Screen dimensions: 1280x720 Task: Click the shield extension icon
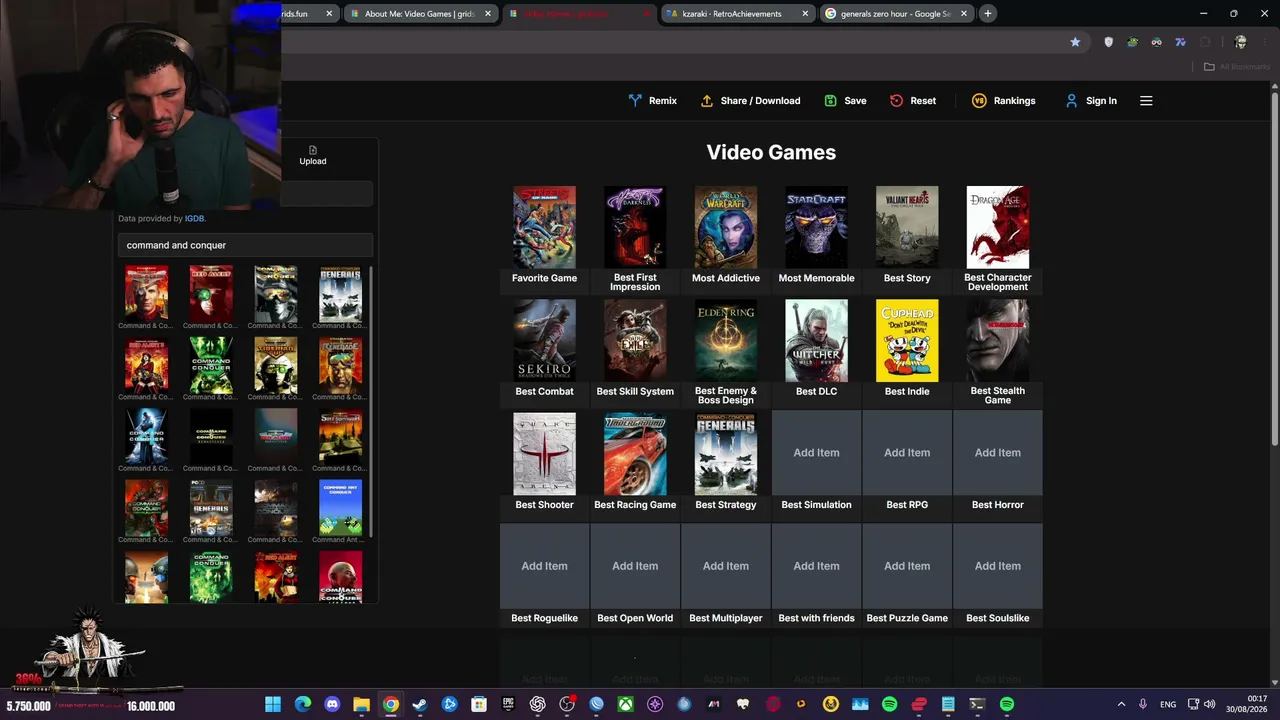(1108, 42)
